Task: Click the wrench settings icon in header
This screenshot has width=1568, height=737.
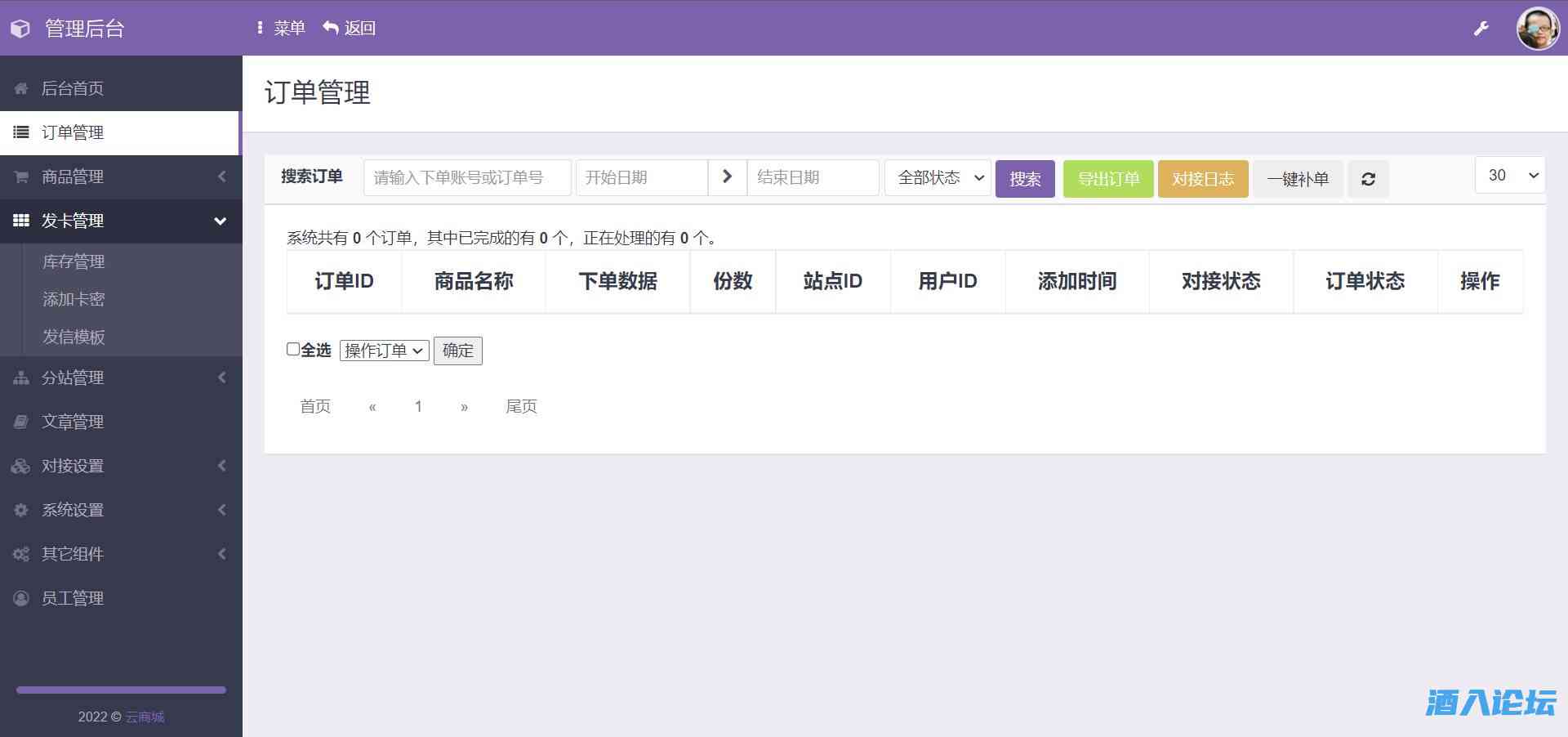Action: tap(1481, 29)
